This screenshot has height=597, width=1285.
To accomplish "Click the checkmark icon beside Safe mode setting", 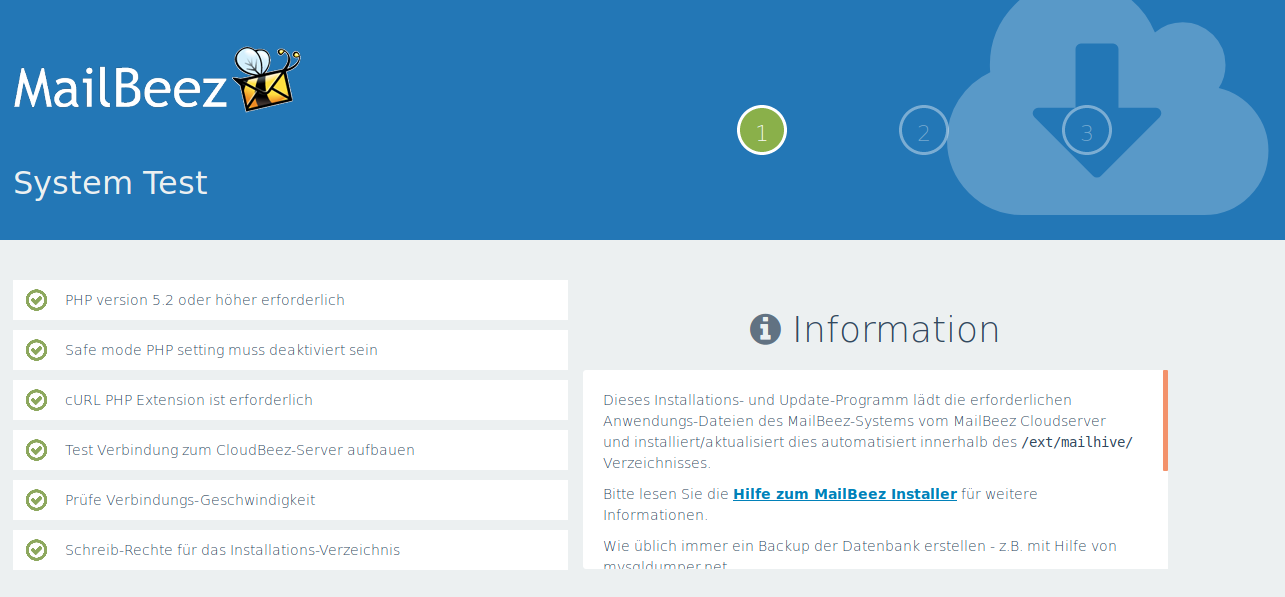I will pos(37,350).
